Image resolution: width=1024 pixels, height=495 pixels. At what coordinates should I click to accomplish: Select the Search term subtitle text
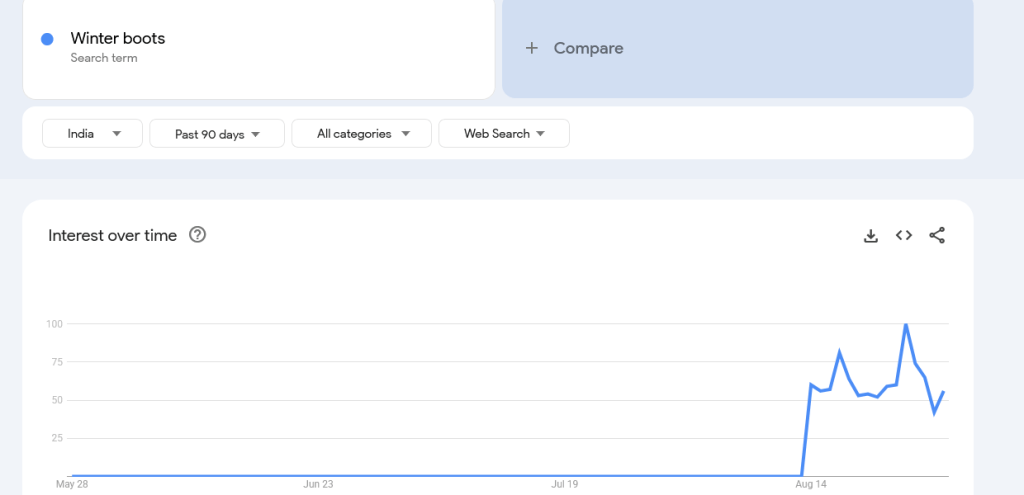pos(104,57)
